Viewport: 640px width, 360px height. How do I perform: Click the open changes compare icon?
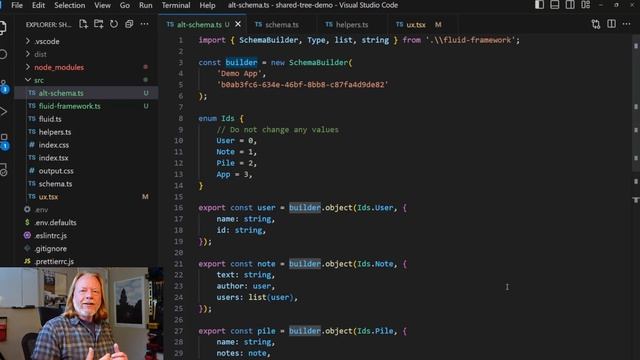[x=596, y=24]
